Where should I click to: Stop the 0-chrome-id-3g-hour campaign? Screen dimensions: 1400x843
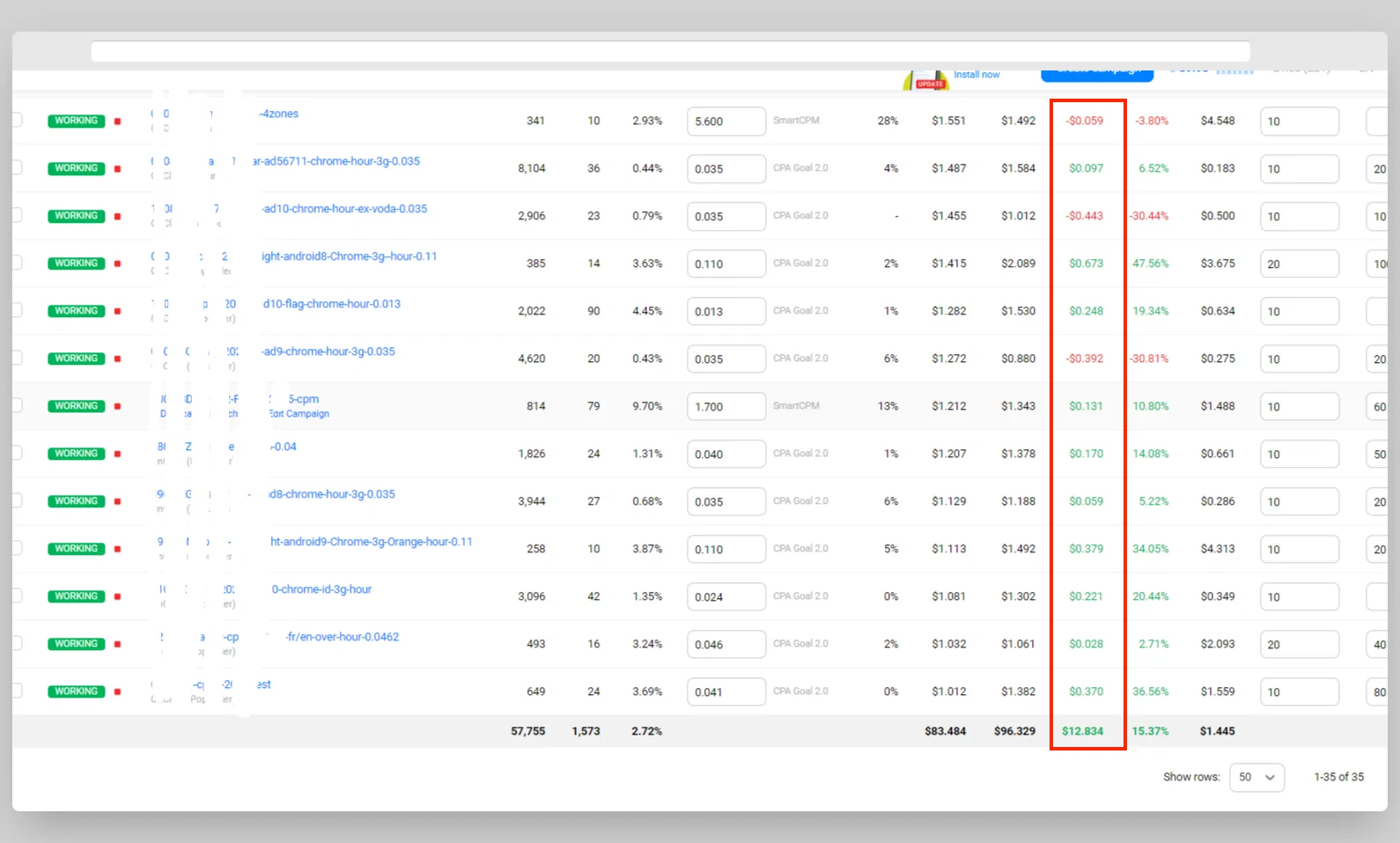pos(117,597)
